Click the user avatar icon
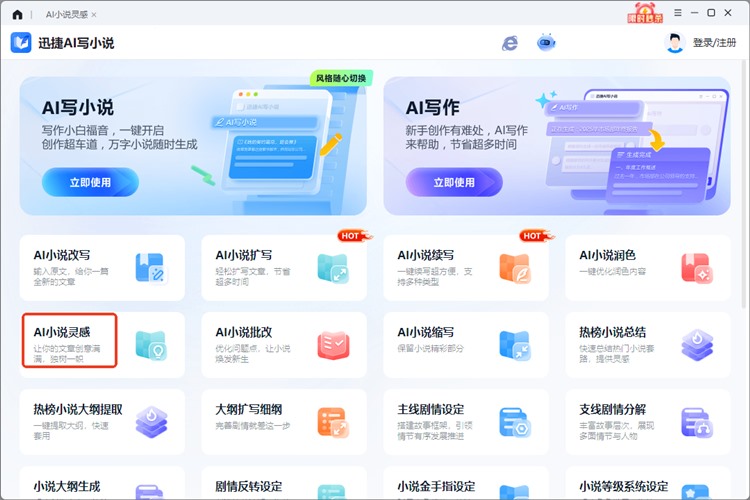 (675, 43)
